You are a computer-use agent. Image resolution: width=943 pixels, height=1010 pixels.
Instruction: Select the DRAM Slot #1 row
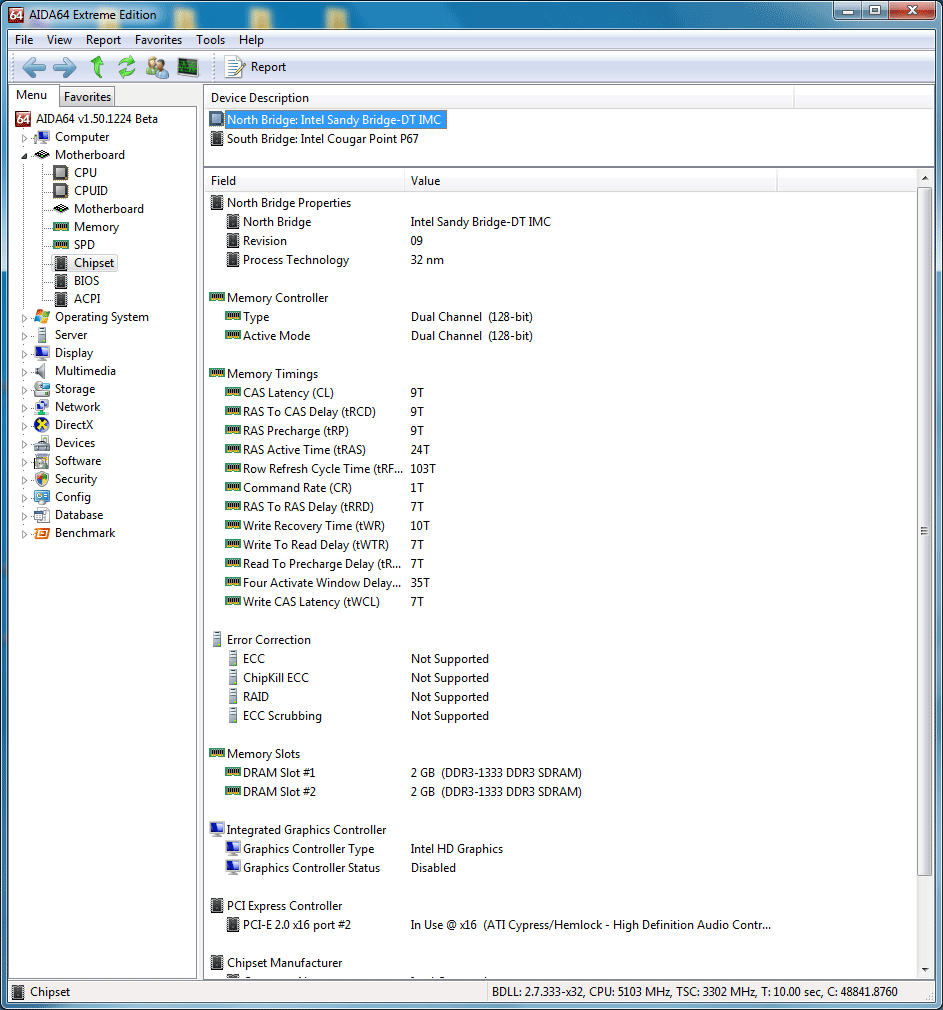point(560,773)
